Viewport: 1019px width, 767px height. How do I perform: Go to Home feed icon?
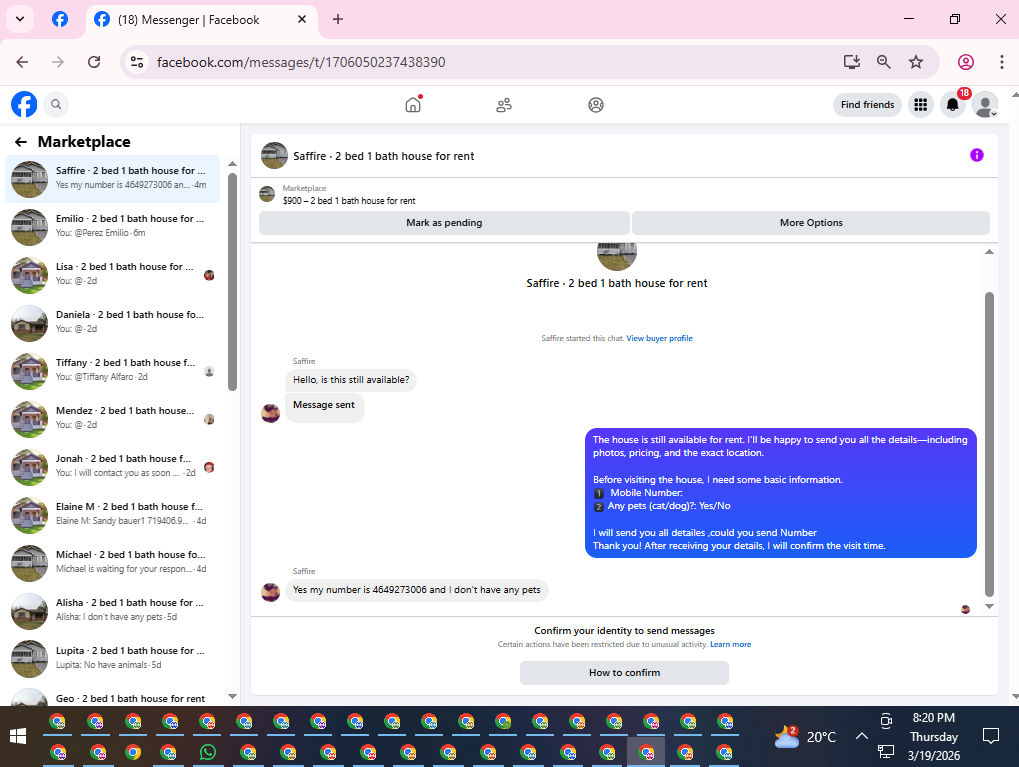[x=413, y=105]
